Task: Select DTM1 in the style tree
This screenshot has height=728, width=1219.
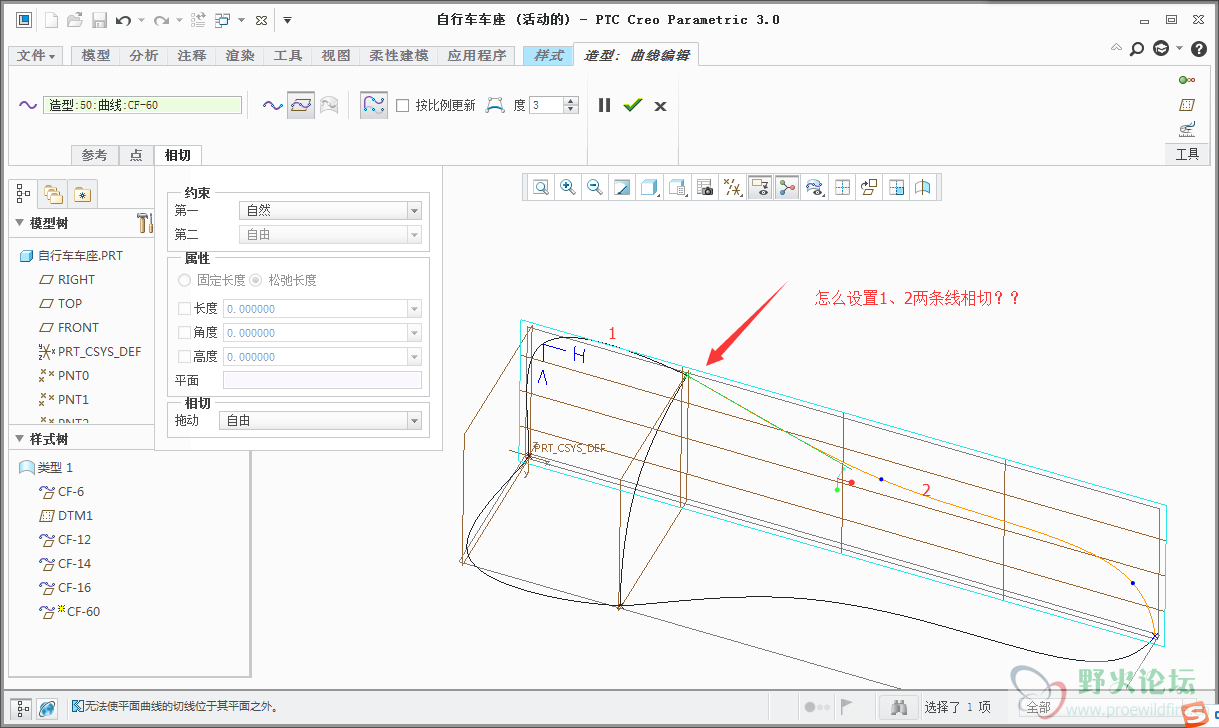Action: [75, 516]
